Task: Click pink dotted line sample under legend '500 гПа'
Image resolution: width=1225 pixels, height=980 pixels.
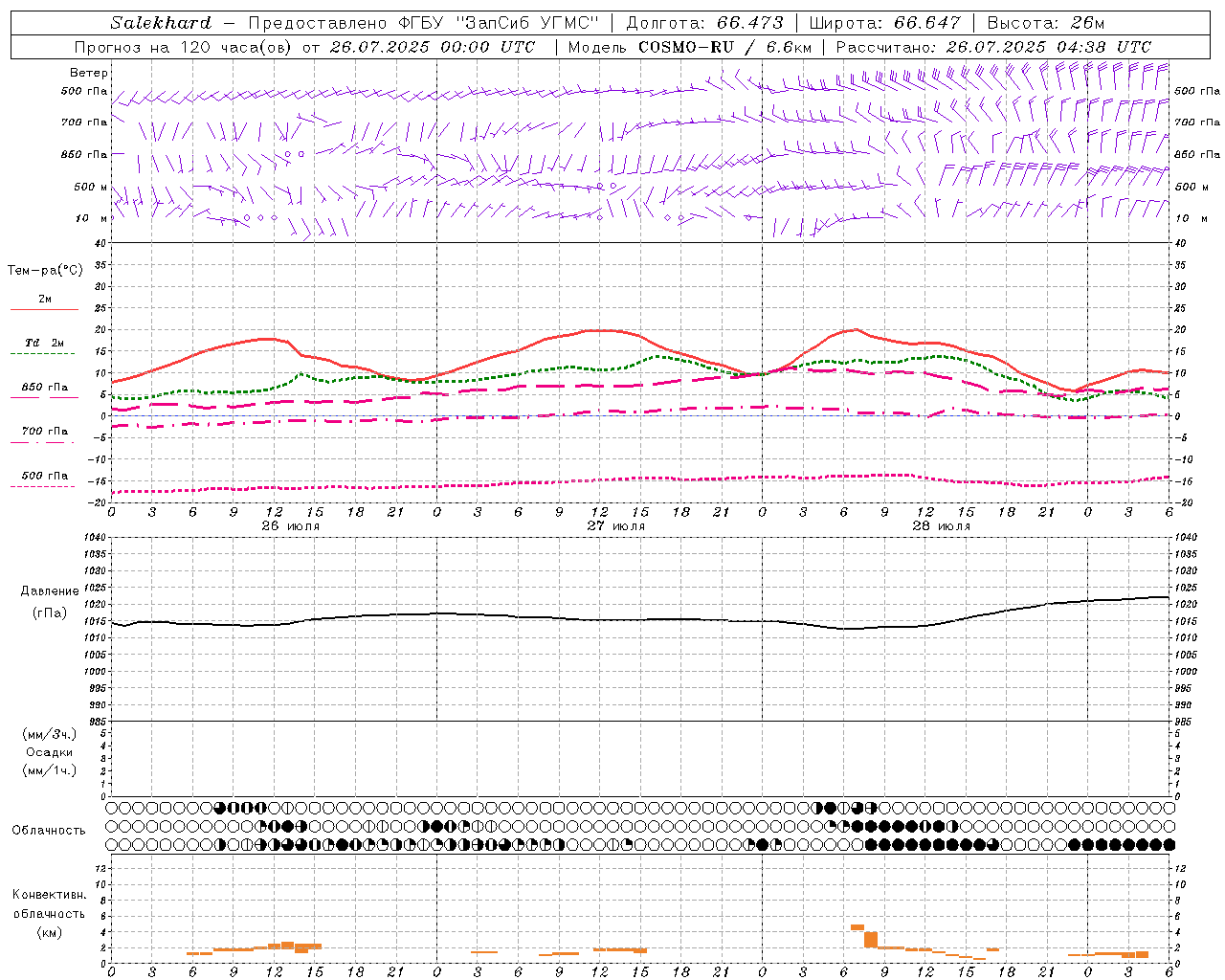Action: [42, 487]
